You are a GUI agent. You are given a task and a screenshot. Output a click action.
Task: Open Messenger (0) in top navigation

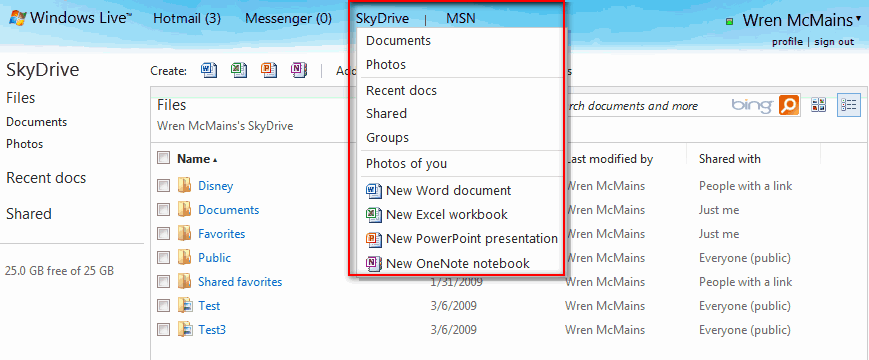click(x=288, y=19)
